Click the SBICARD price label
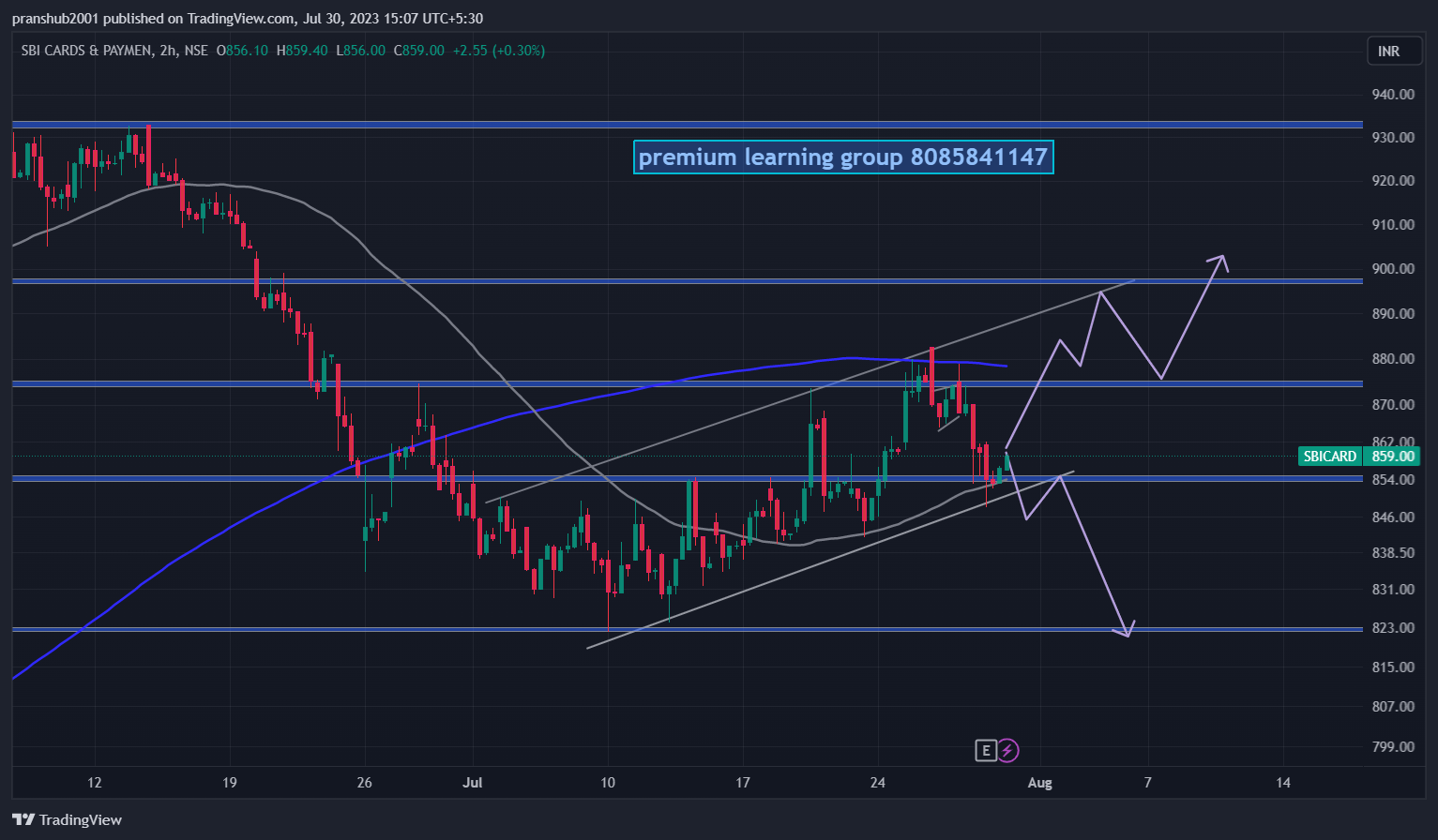This screenshot has width=1438, height=840. 1329,456
